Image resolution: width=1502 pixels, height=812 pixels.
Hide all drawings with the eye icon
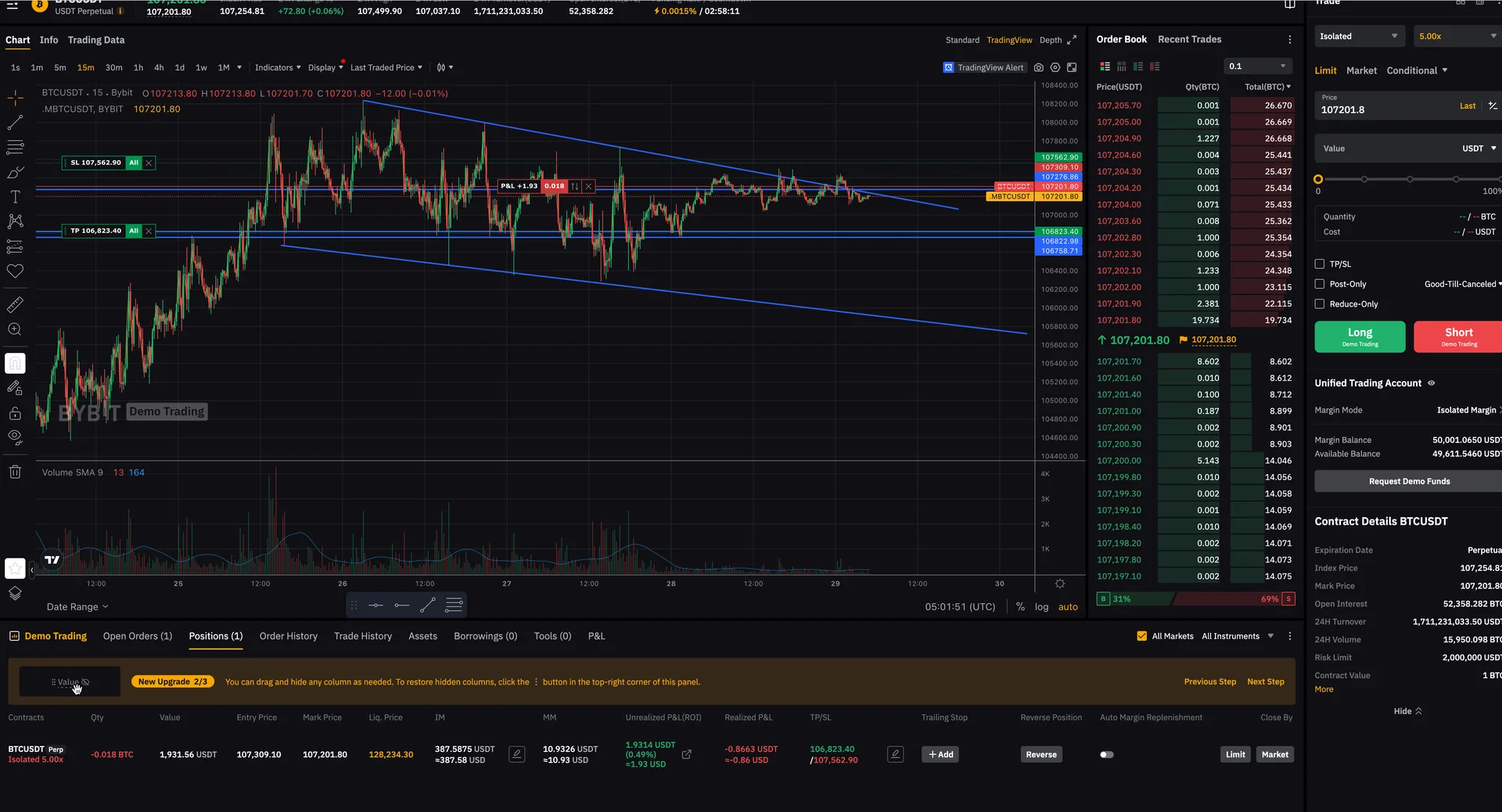click(x=15, y=437)
